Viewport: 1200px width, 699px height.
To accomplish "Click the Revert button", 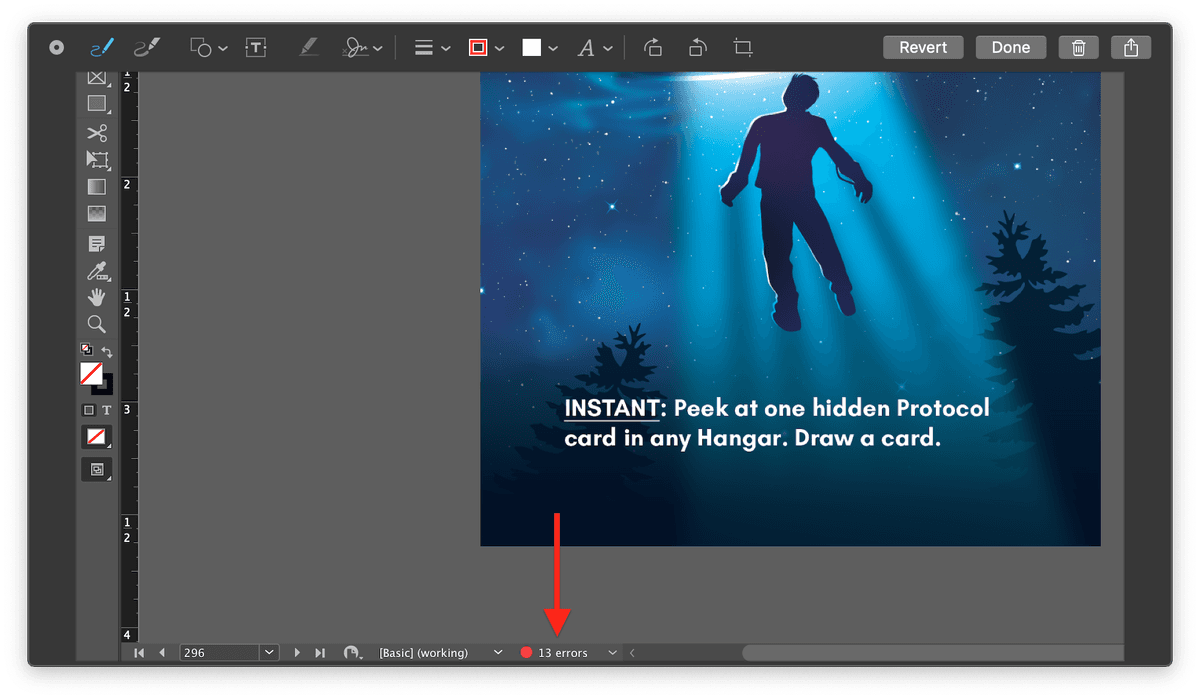I will (923, 47).
